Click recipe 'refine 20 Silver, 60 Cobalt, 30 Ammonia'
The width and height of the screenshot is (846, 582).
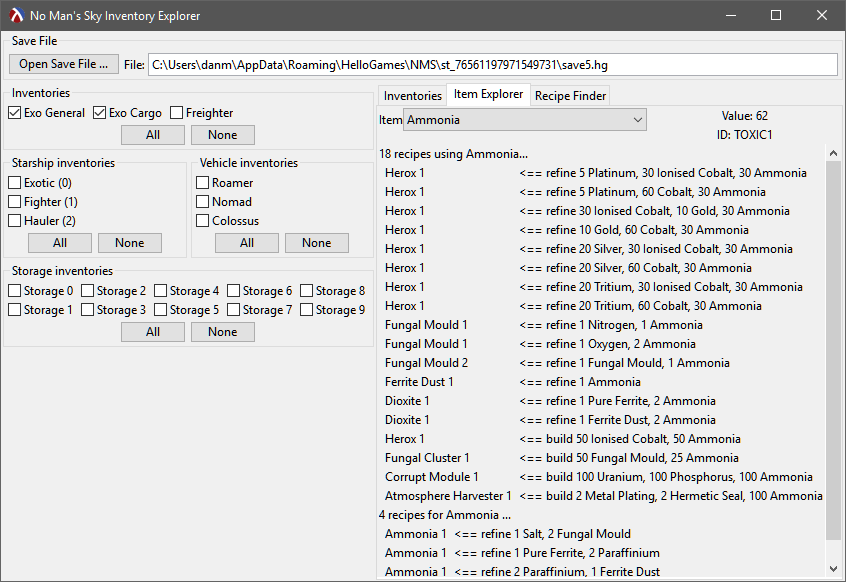click(x=649, y=268)
